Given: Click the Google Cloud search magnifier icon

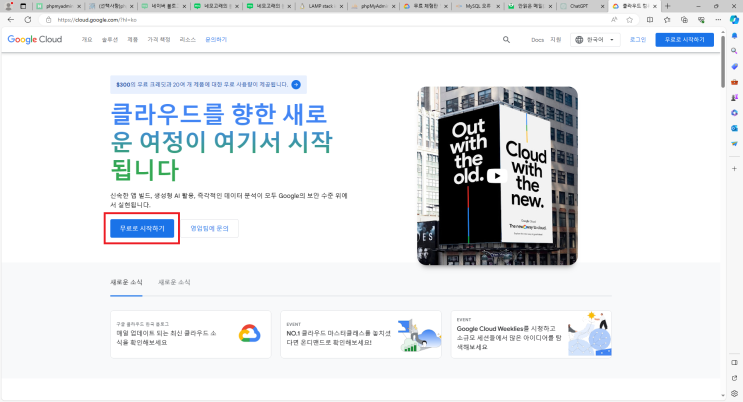Looking at the screenshot, I should click(507, 40).
